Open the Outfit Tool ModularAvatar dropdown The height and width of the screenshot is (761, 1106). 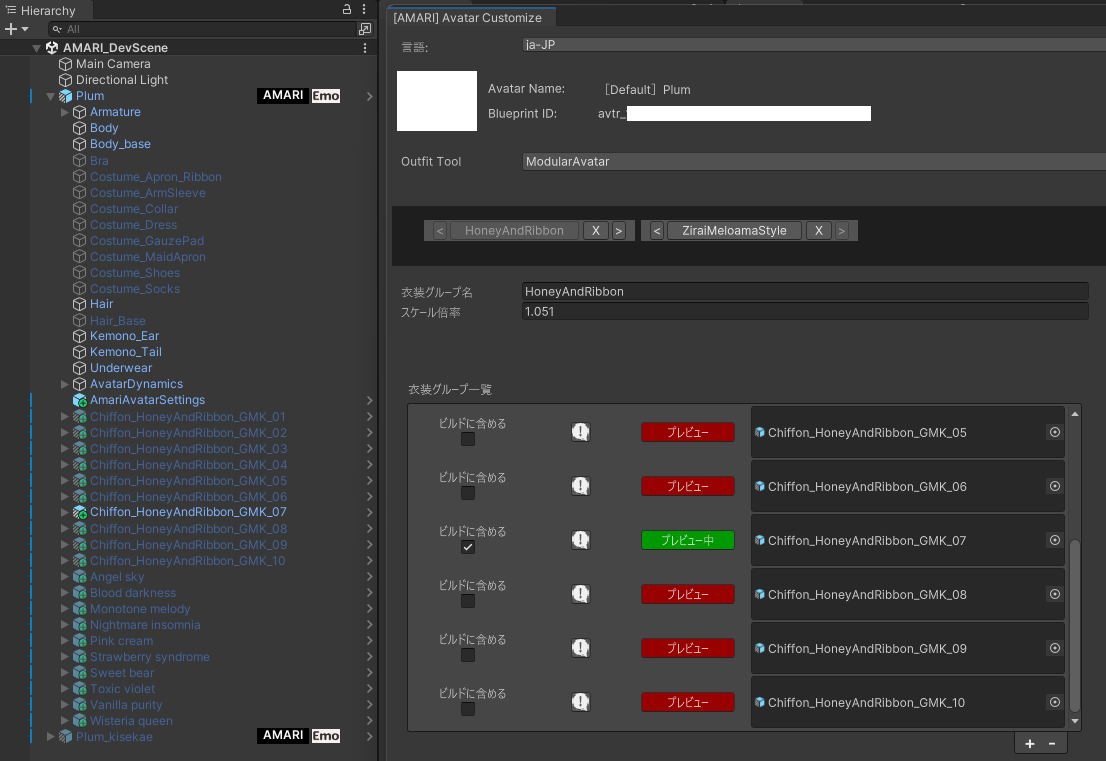[814, 162]
